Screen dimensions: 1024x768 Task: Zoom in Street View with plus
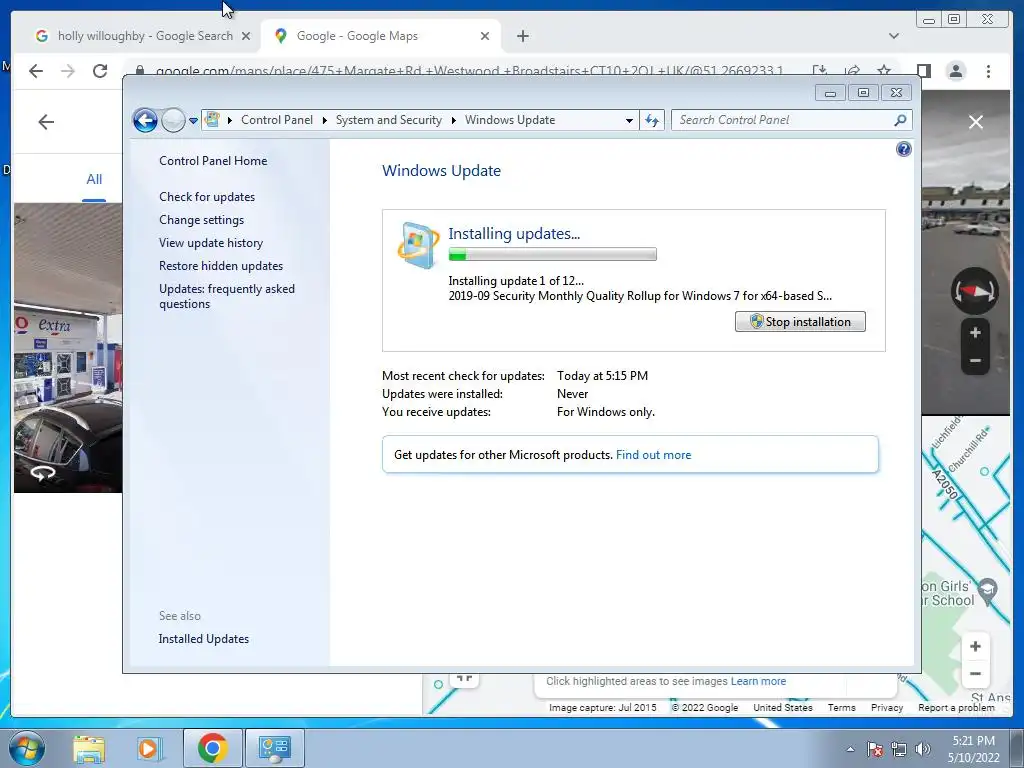(975, 333)
